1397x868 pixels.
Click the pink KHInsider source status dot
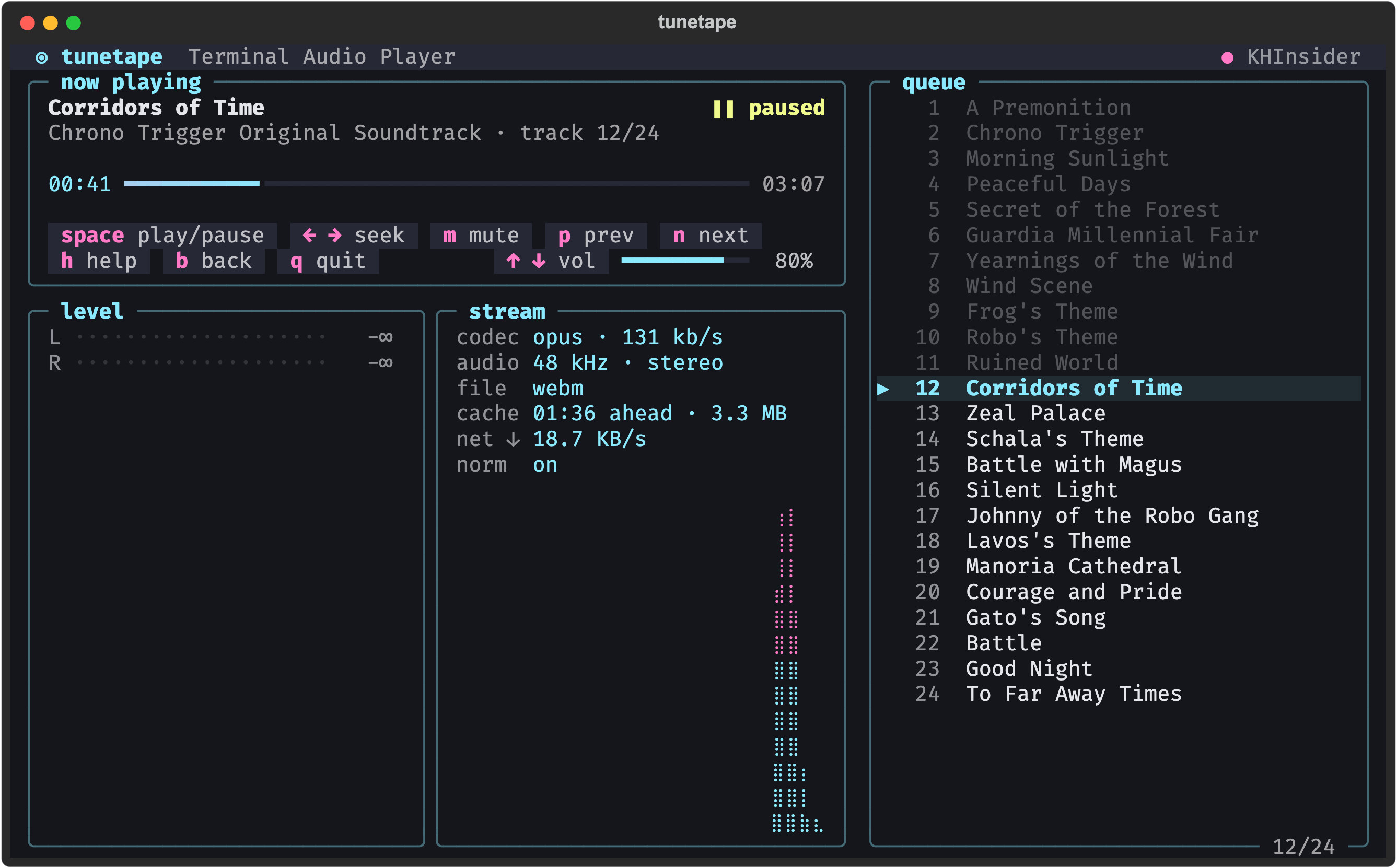pos(1228,57)
